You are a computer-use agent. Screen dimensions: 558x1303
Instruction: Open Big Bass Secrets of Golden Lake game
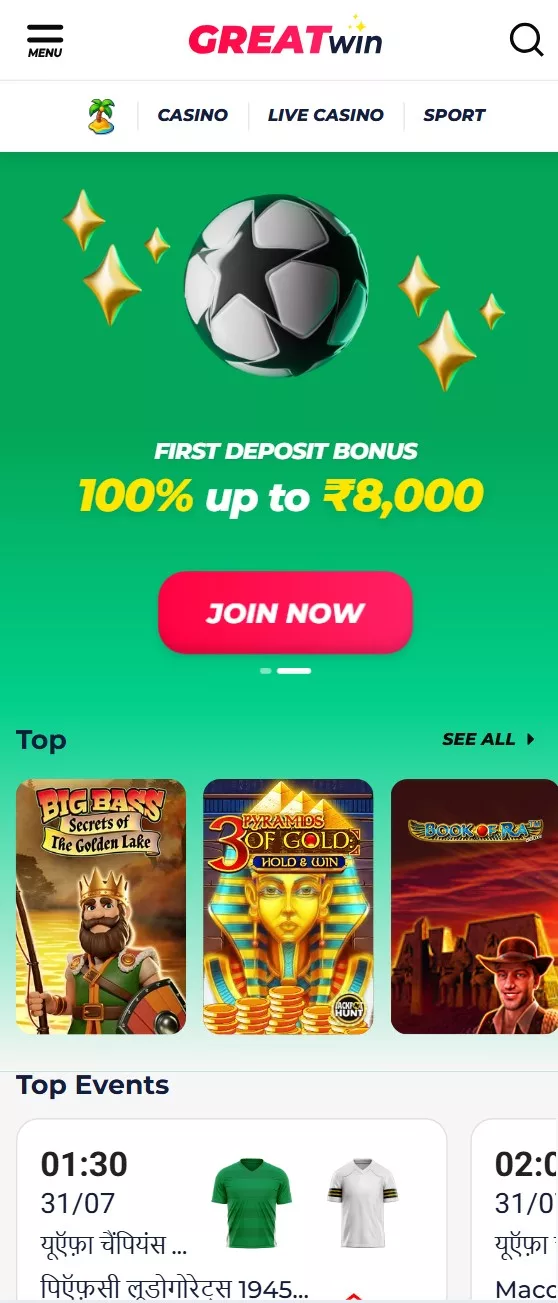101,906
